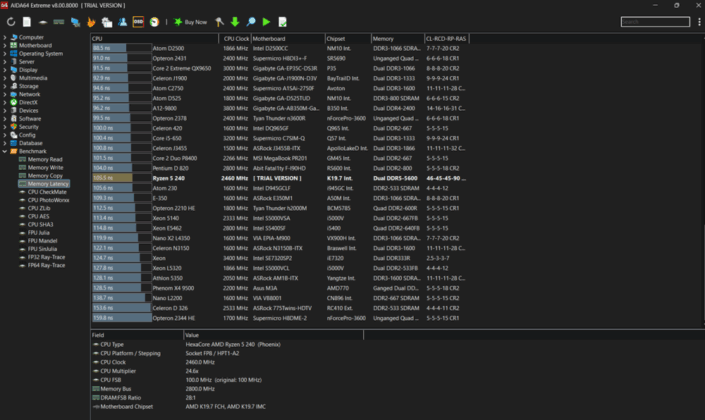Viewport: 705px width, 420px height.
Task: Click the Memory Bus field row
Action: pos(227,389)
